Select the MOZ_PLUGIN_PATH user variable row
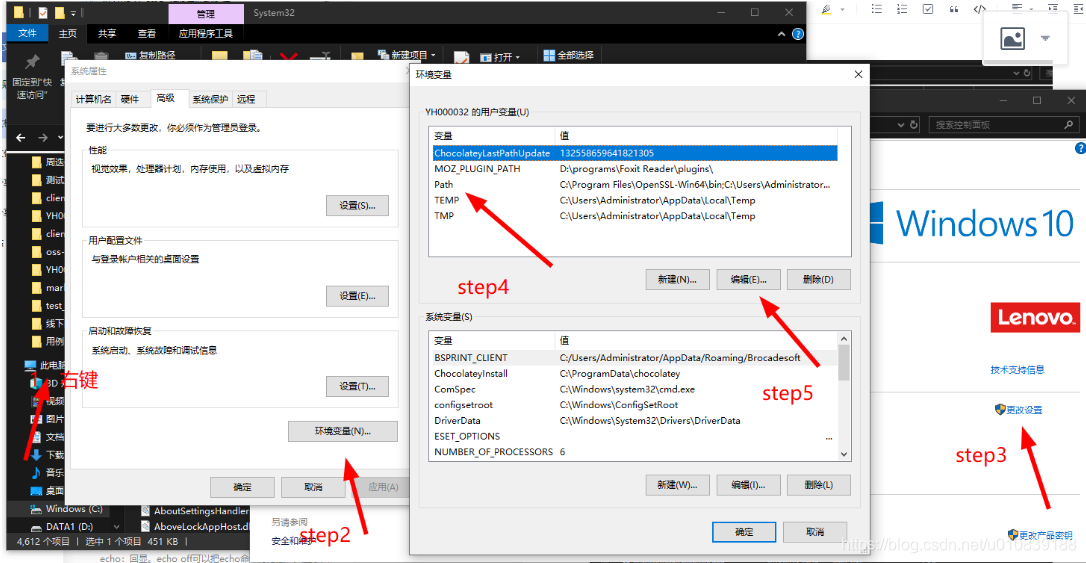The height and width of the screenshot is (563, 1086). click(634, 169)
